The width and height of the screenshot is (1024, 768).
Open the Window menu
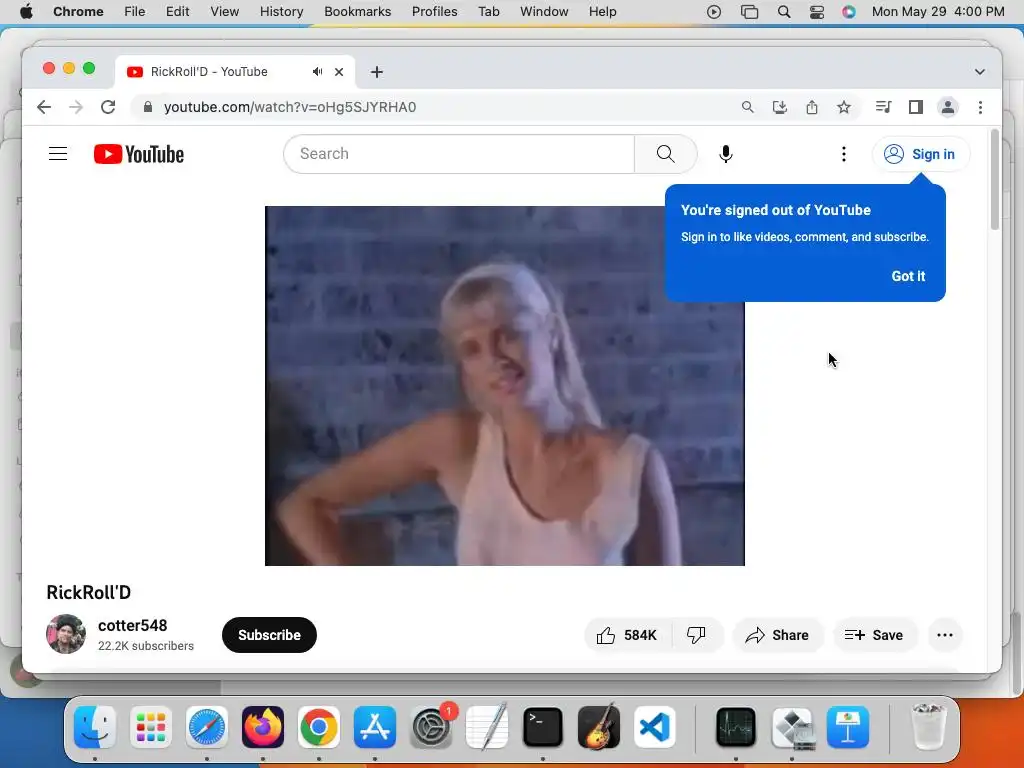pyautogui.click(x=544, y=12)
